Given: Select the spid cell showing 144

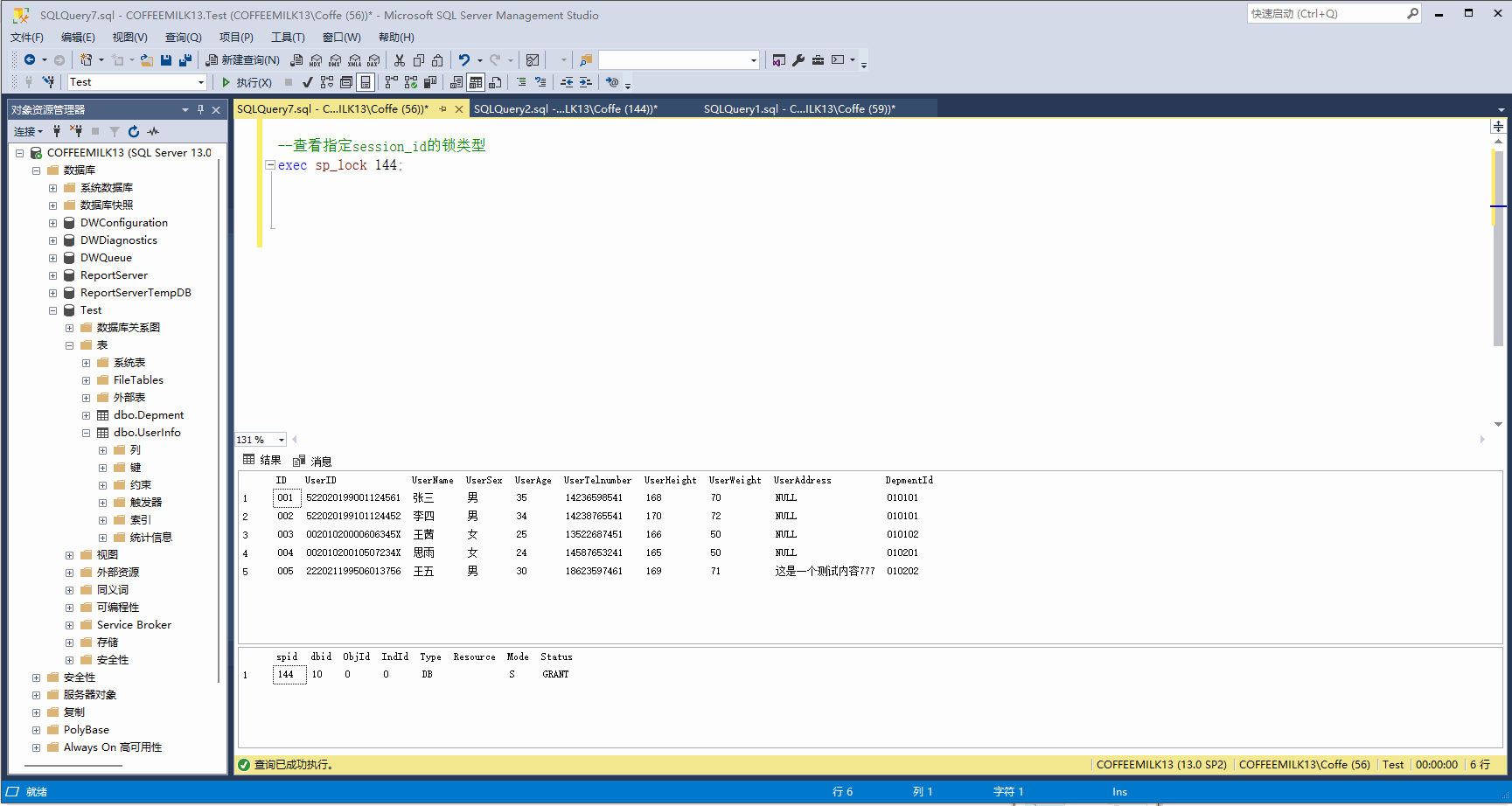Looking at the screenshot, I should 289,674.
